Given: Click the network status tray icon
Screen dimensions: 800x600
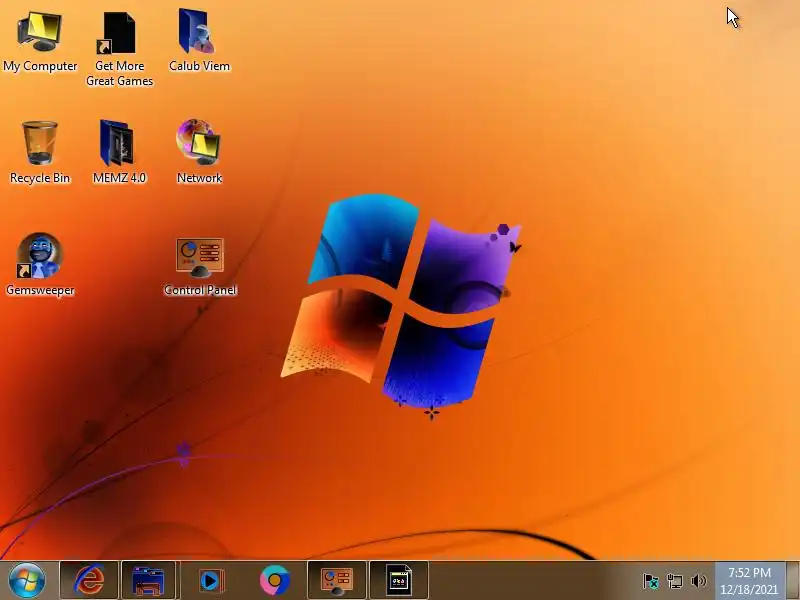Looking at the screenshot, I should point(674,581).
